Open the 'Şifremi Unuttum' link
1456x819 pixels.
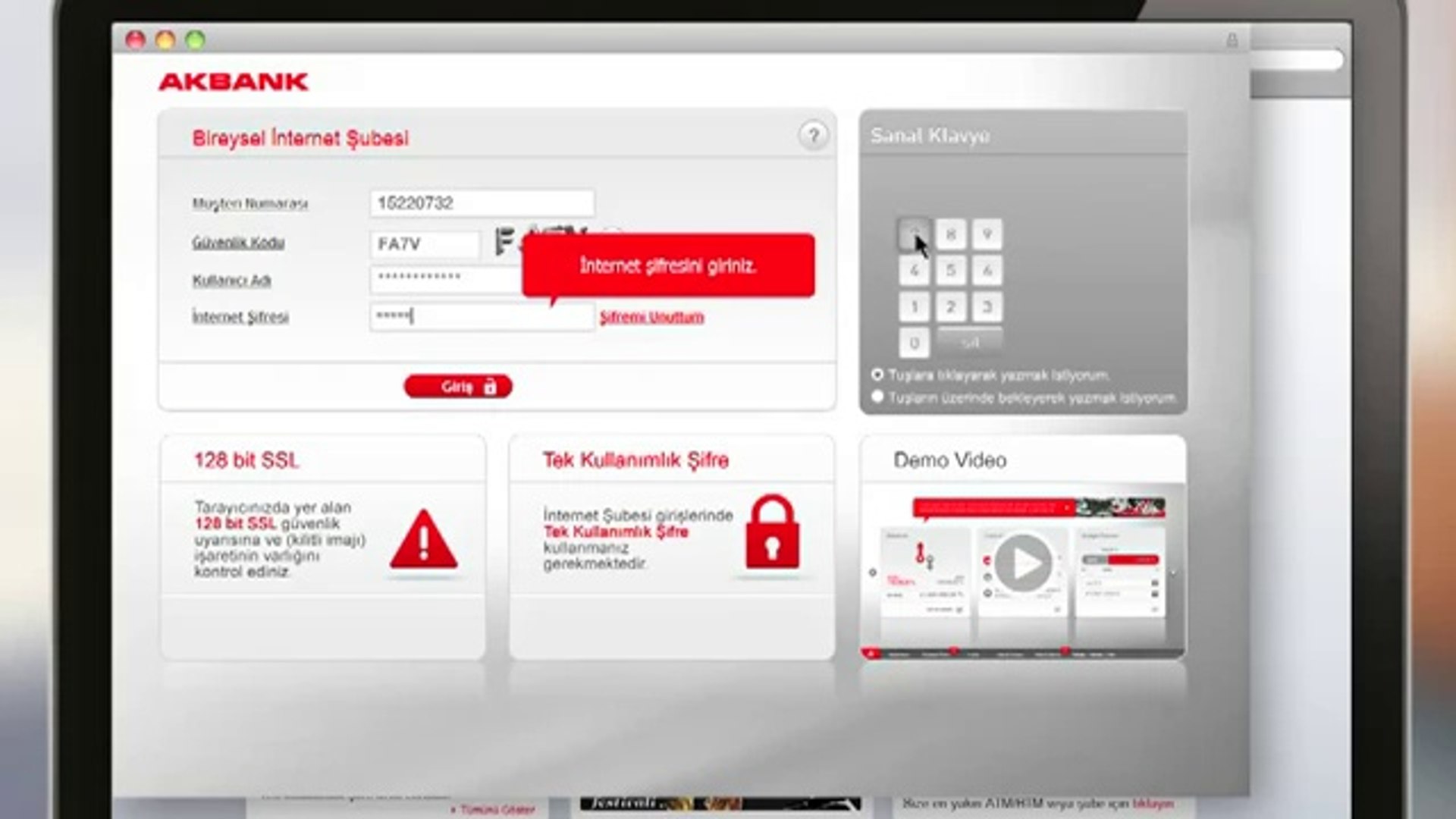pyautogui.click(x=651, y=317)
